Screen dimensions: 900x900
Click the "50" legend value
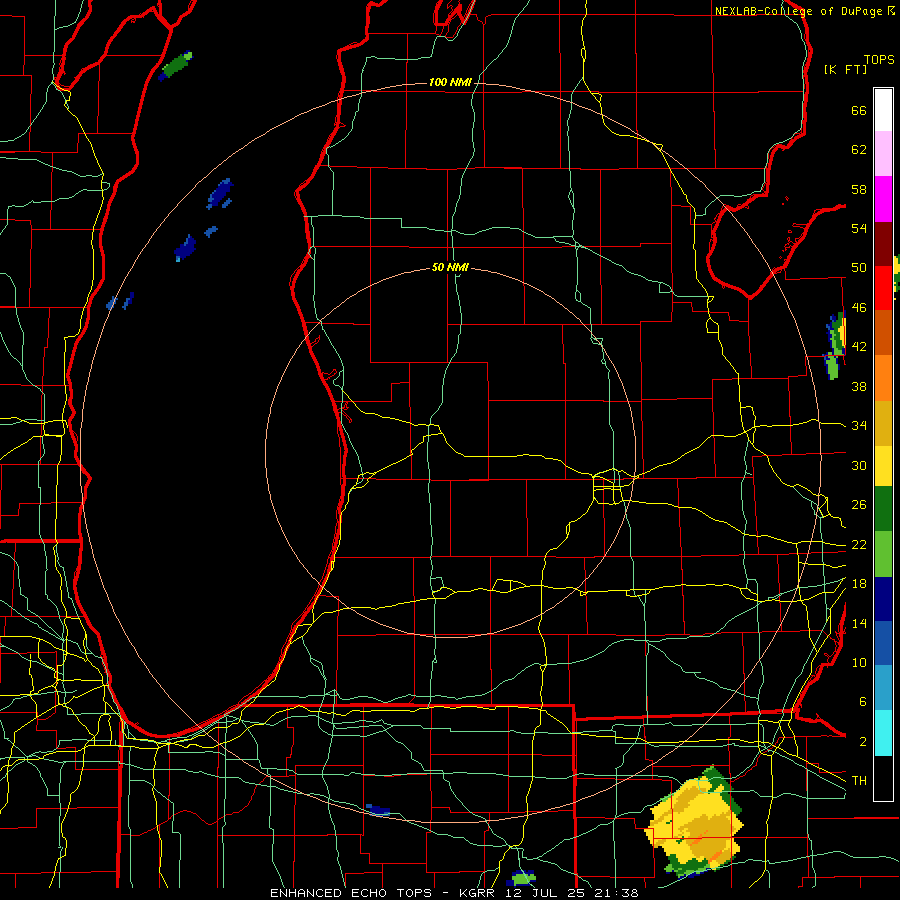point(859,268)
